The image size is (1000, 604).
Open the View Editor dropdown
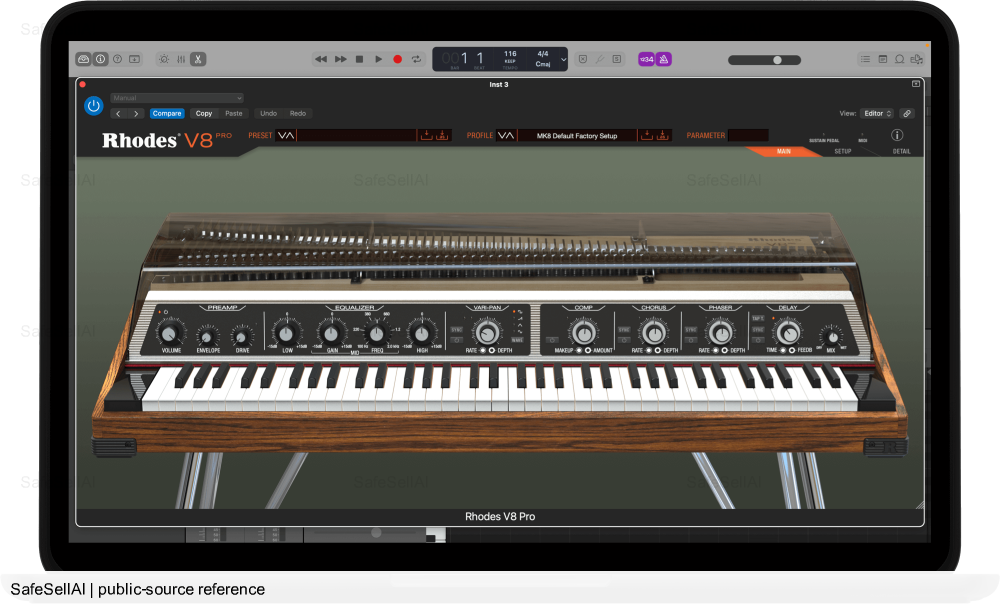point(877,114)
